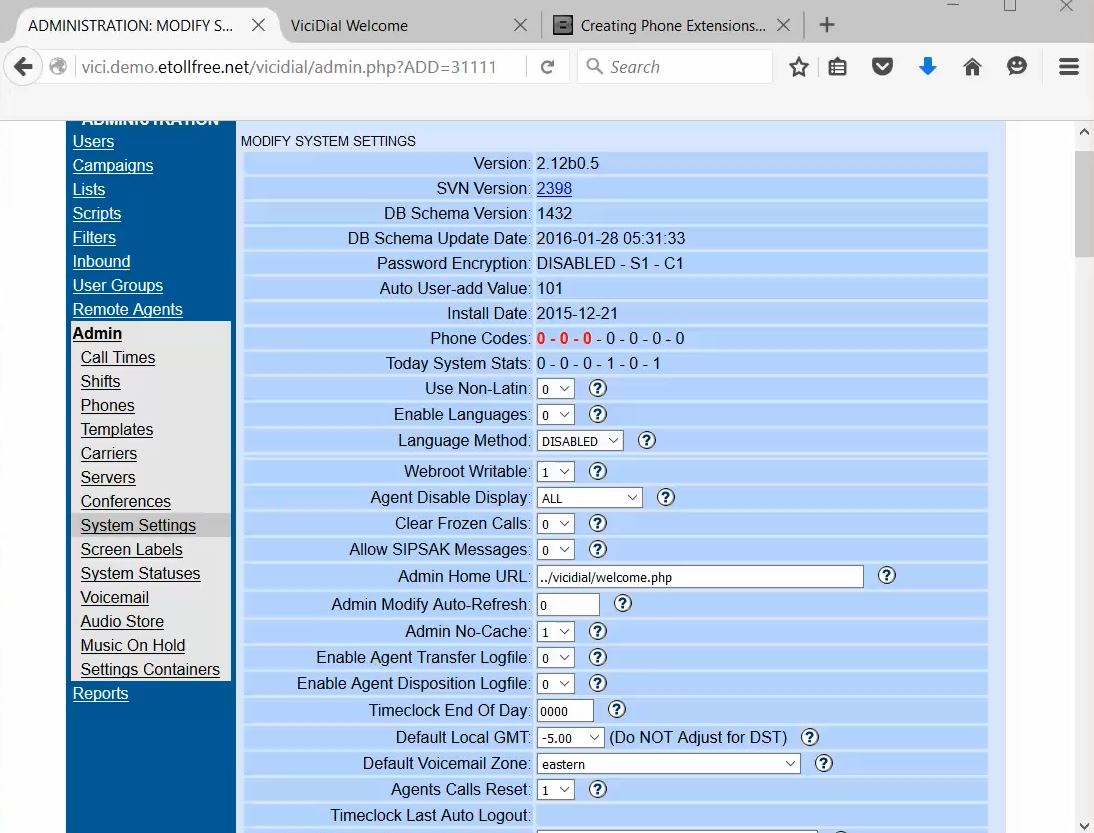
Task: Open help for Default Voicemail Zone
Action: tap(824, 763)
